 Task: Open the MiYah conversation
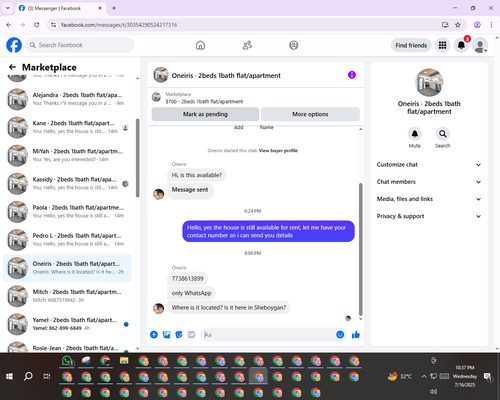click(x=67, y=155)
